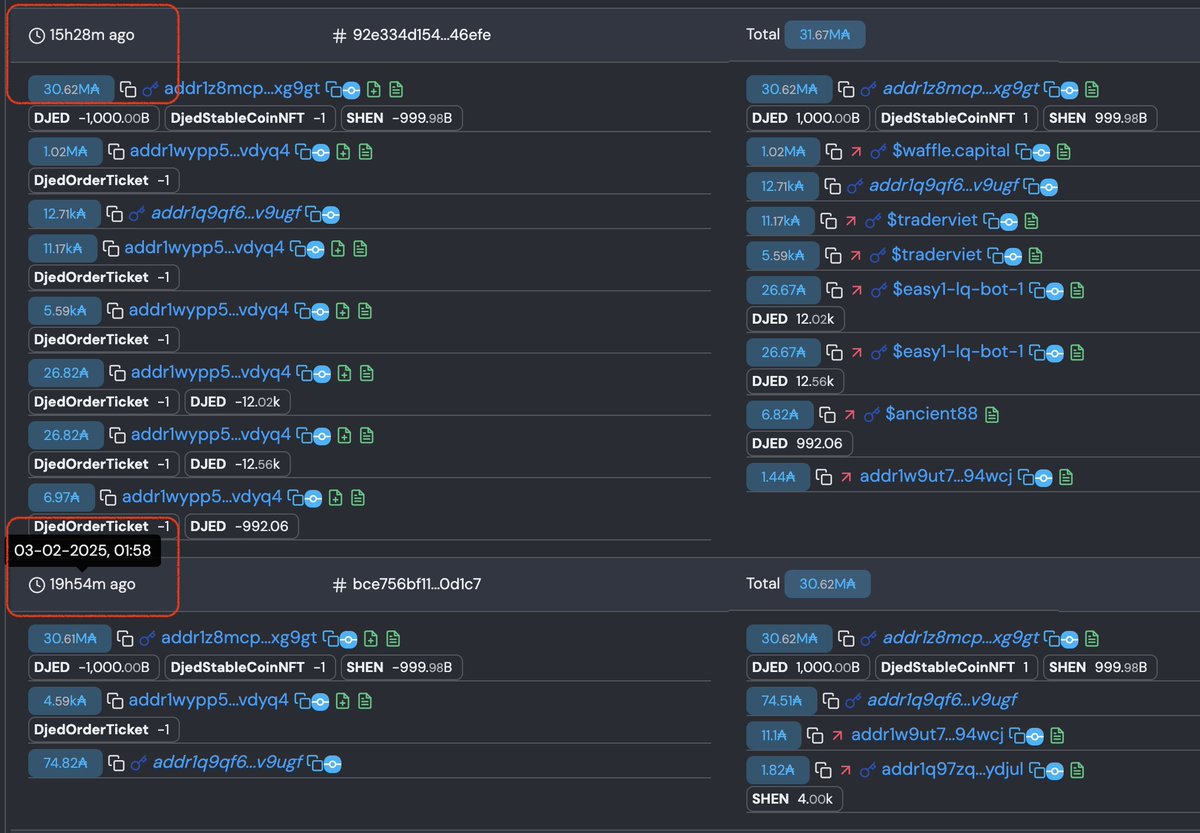This screenshot has width=1200, height=833.
Task: Click green document icon in the 11.1₳ row
Action: [x=1055, y=736]
